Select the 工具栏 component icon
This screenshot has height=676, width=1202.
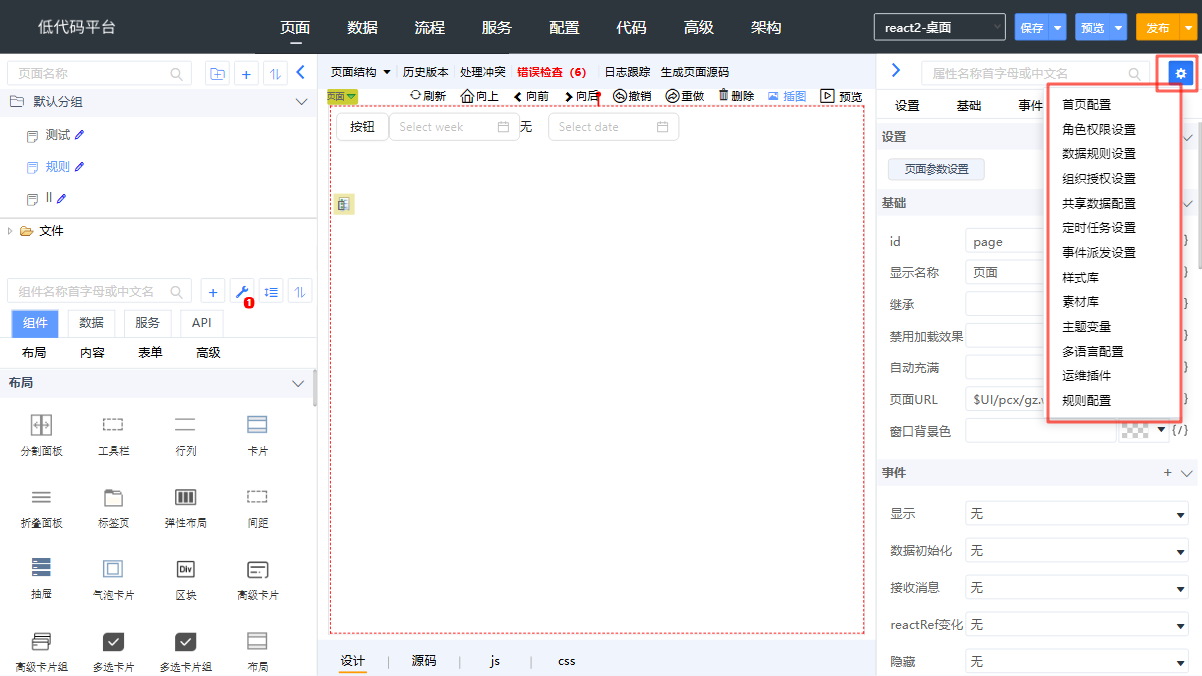113,424
